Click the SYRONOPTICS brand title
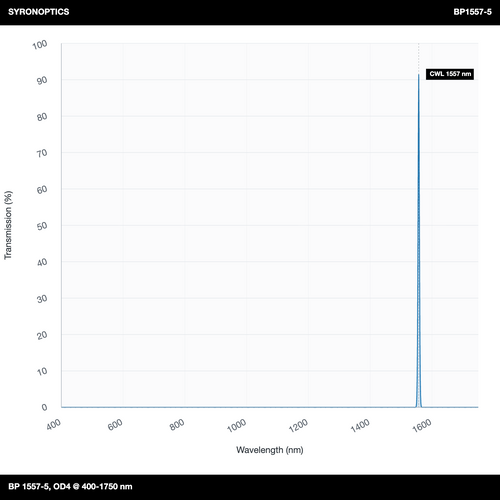 point(39,12)
